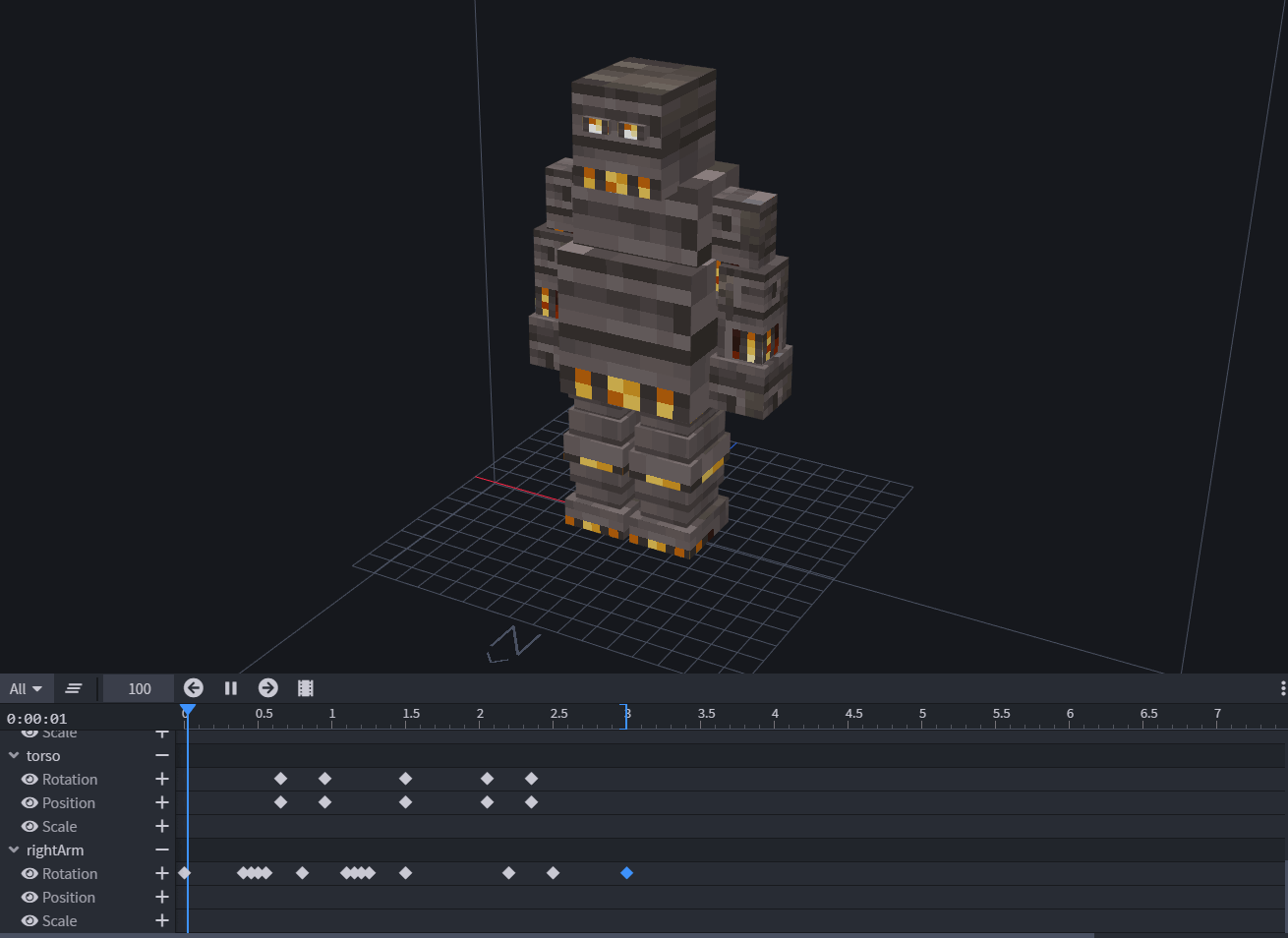This screenshot has width=1288, height=938.
Task: Select rightArm Rotation keyframe at time 0
Action: pos(184,873)
